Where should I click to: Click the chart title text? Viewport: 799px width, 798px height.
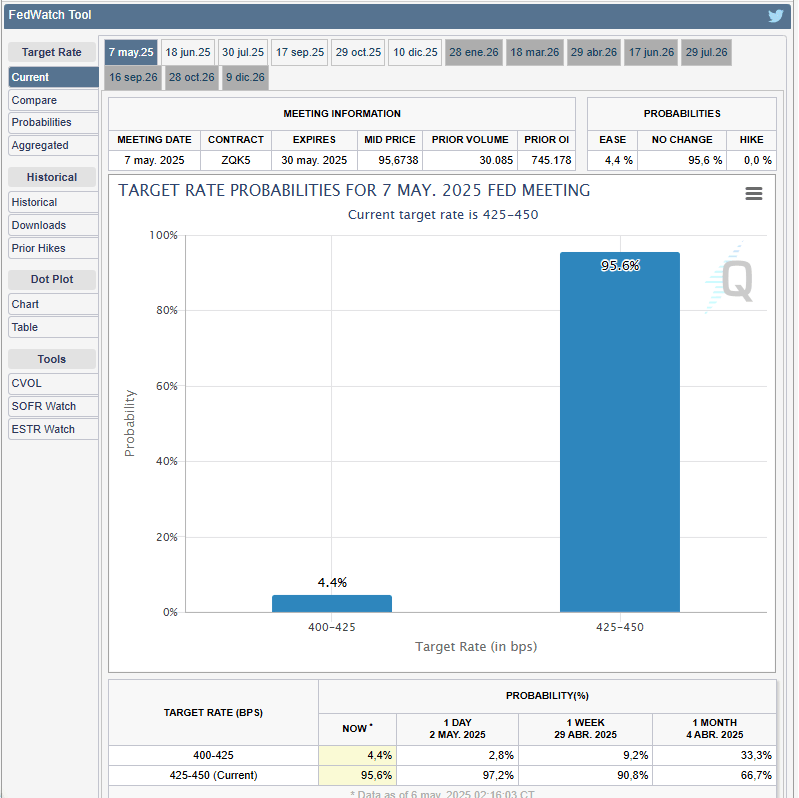(x=354, y=190)
